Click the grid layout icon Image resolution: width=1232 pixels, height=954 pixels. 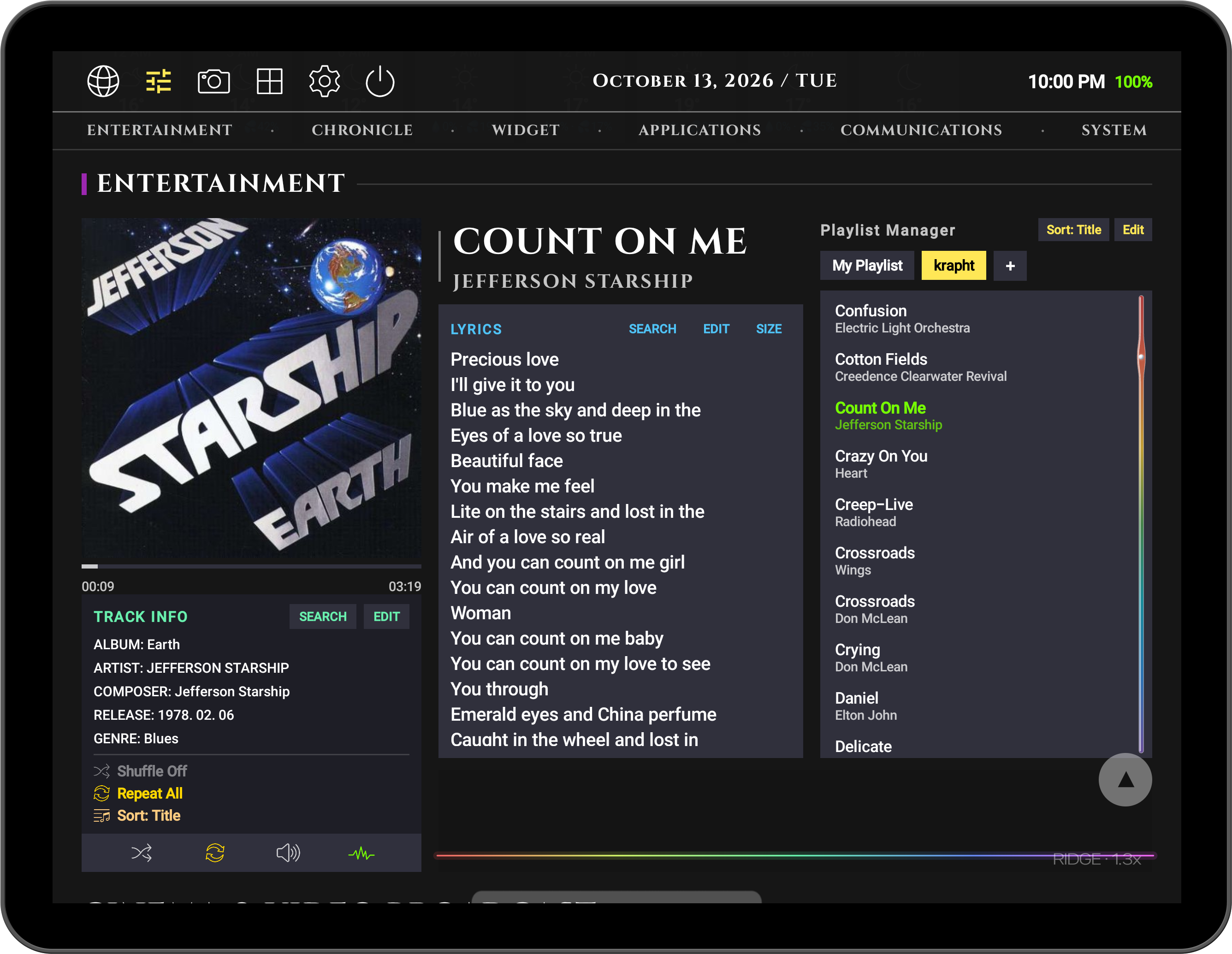click(x=270, y=81)
